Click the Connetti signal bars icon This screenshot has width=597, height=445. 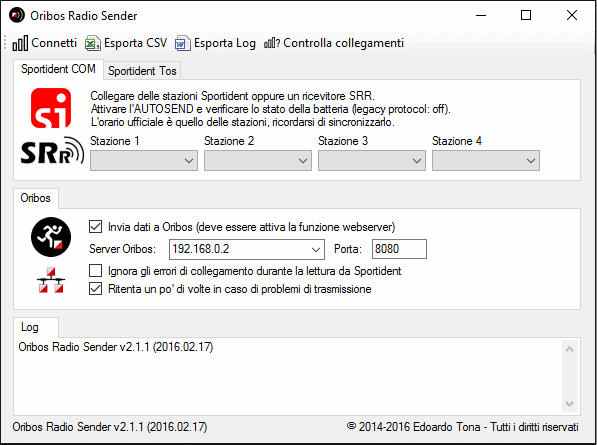[x=20, y=43]
